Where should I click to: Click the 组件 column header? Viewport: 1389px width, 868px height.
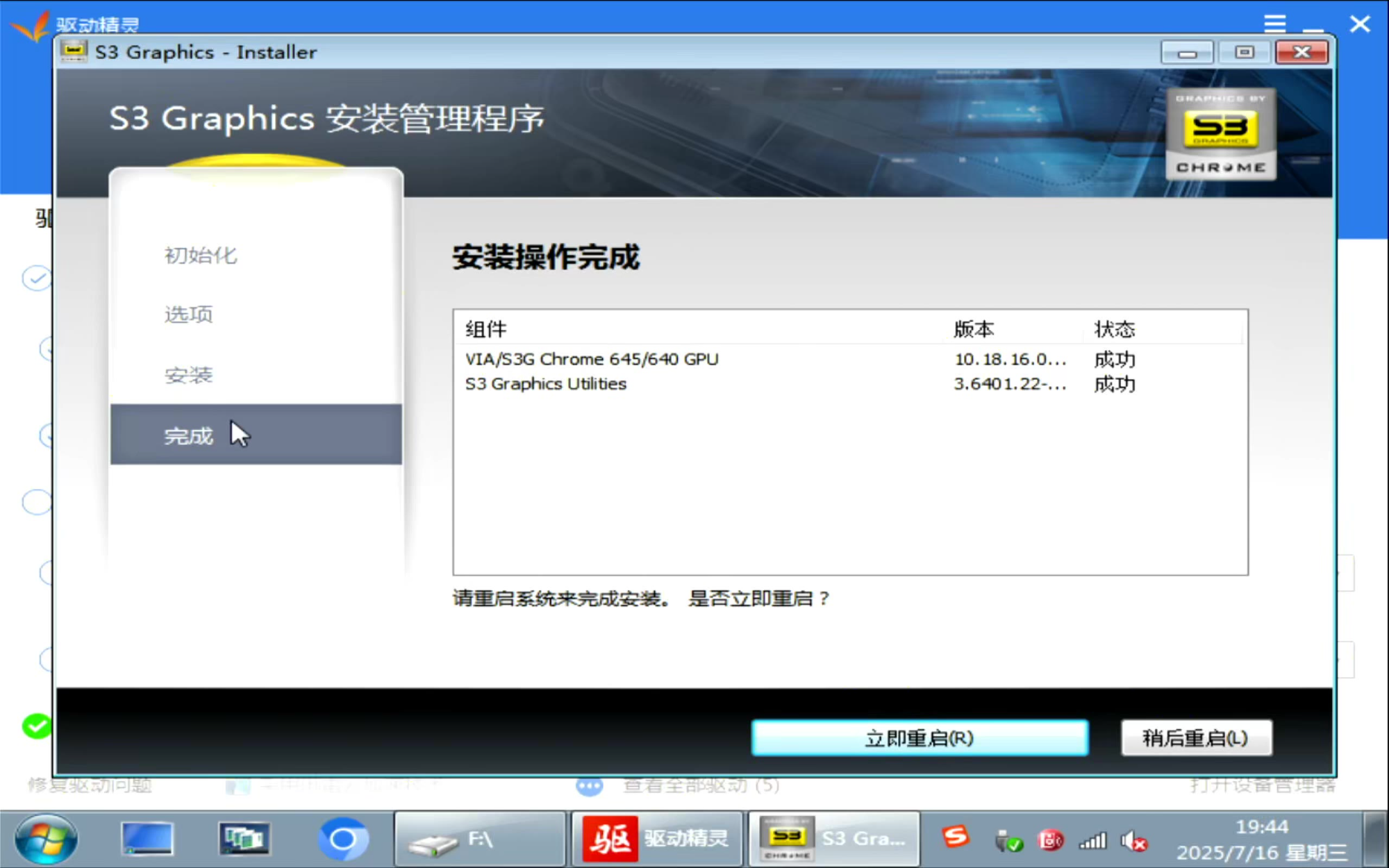(701, 329)
